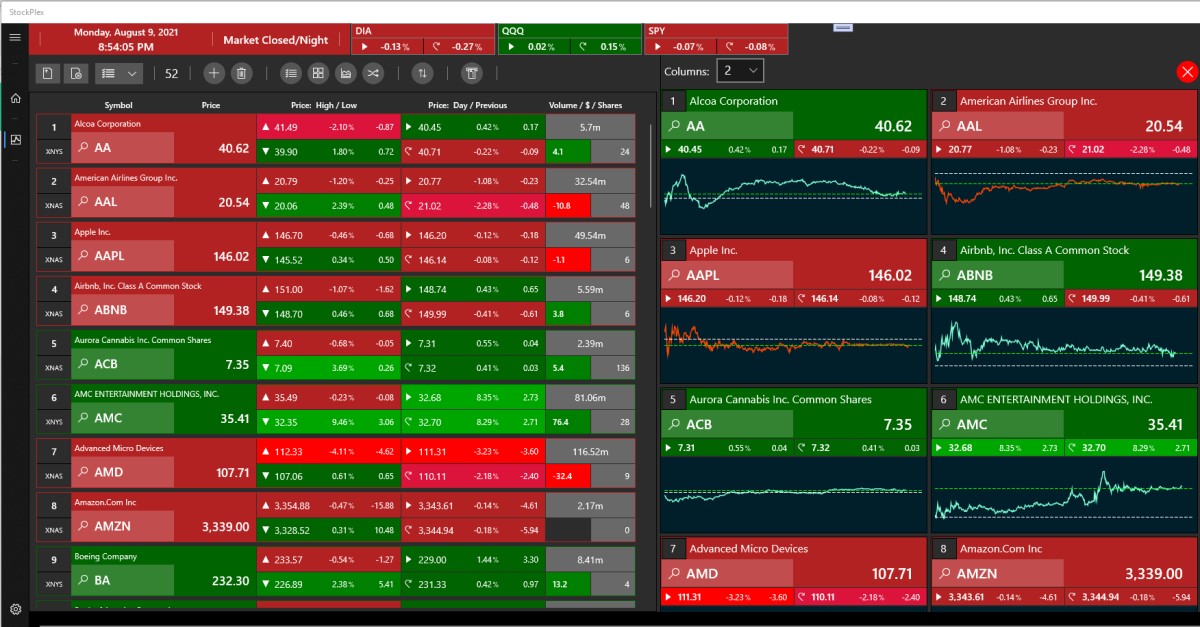
Task: Open the hamburger navigation menu
Action: coord(14,37)
